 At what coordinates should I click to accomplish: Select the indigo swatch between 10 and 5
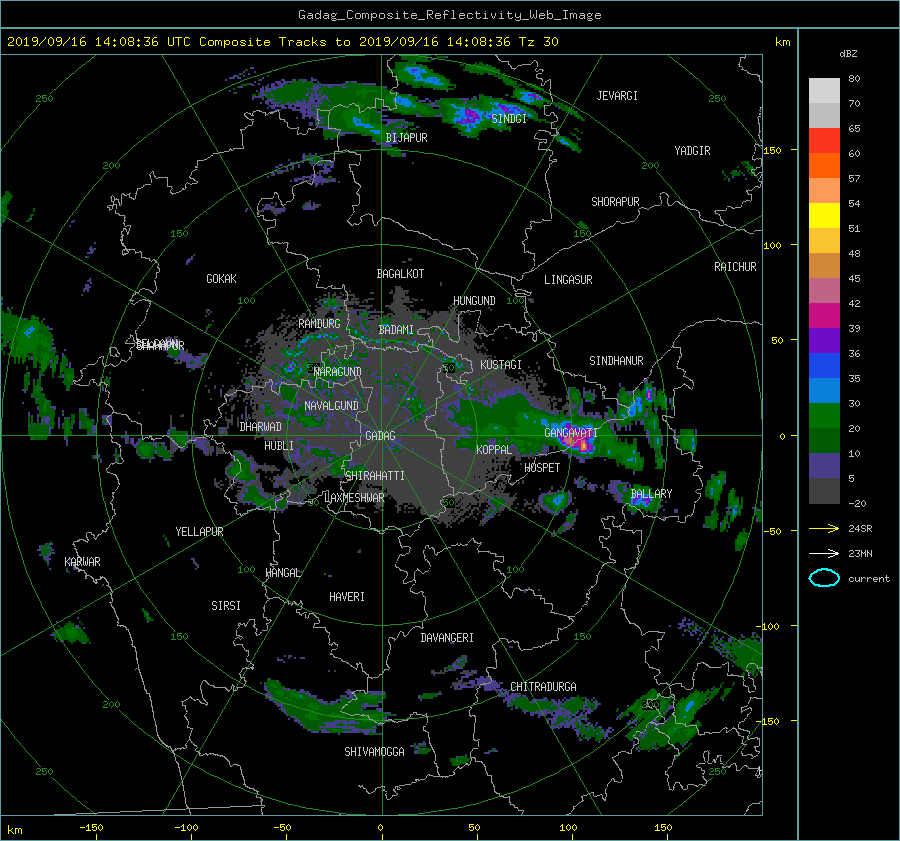[x=824, y=466]
